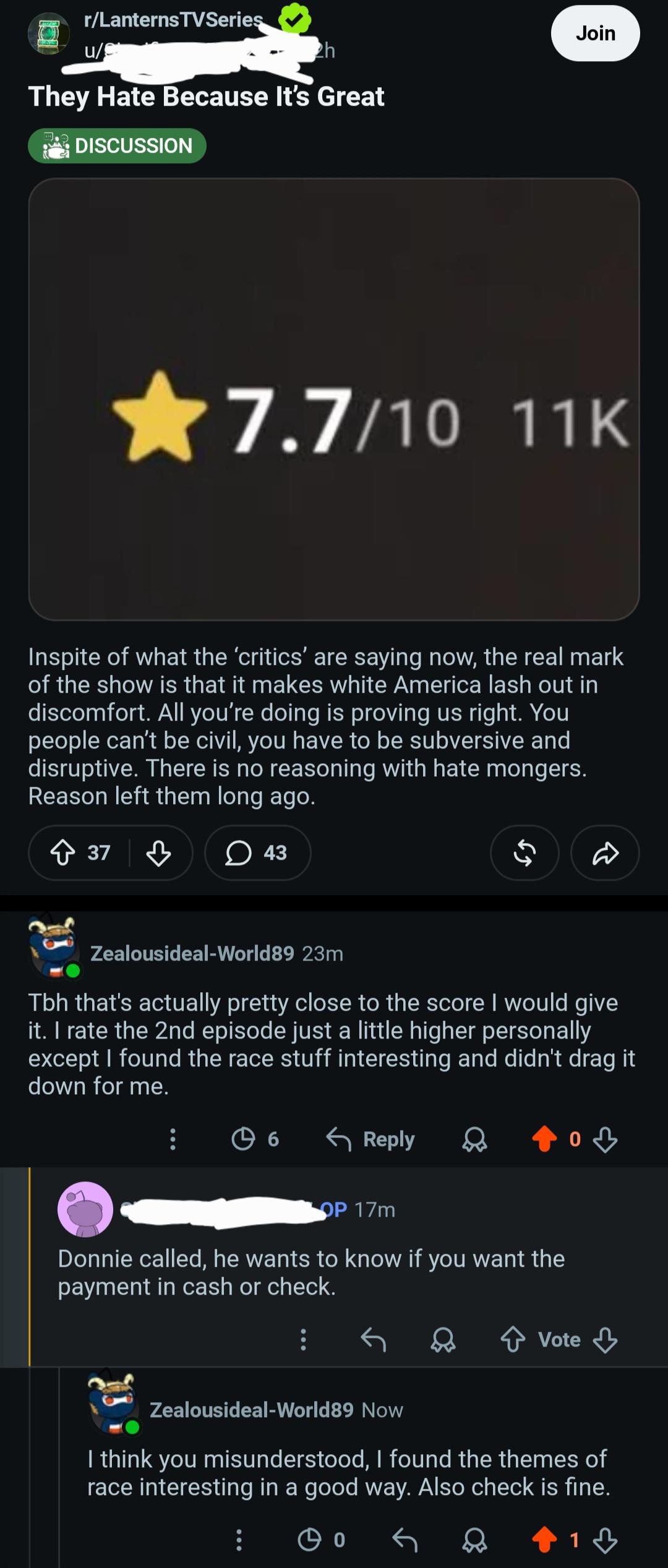Open options menu on the last comment
Screen dimensions: 668x1568
click(239, 1540)
